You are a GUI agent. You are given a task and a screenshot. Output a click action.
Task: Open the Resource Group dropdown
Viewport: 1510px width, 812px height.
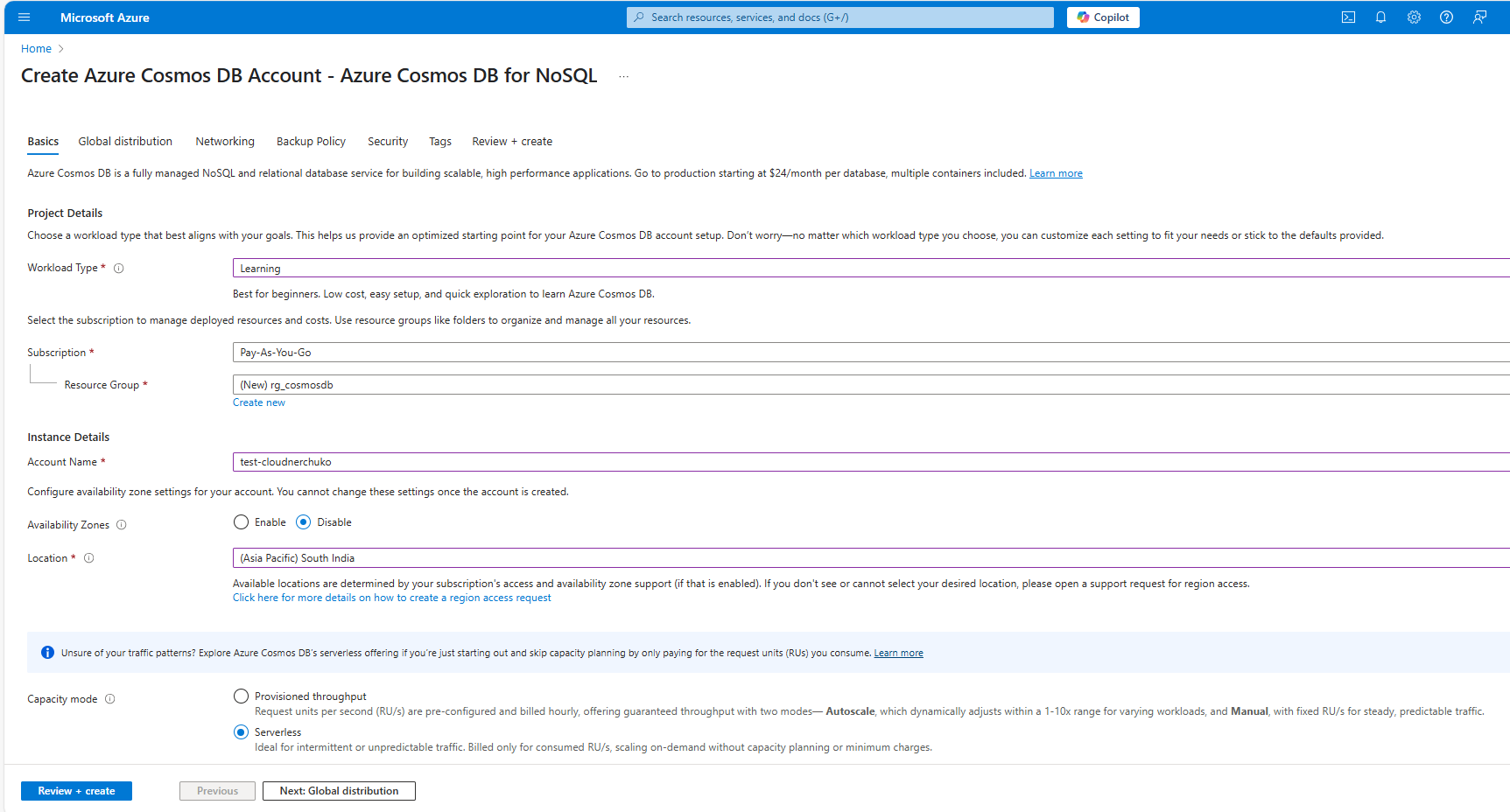[871, 385]
